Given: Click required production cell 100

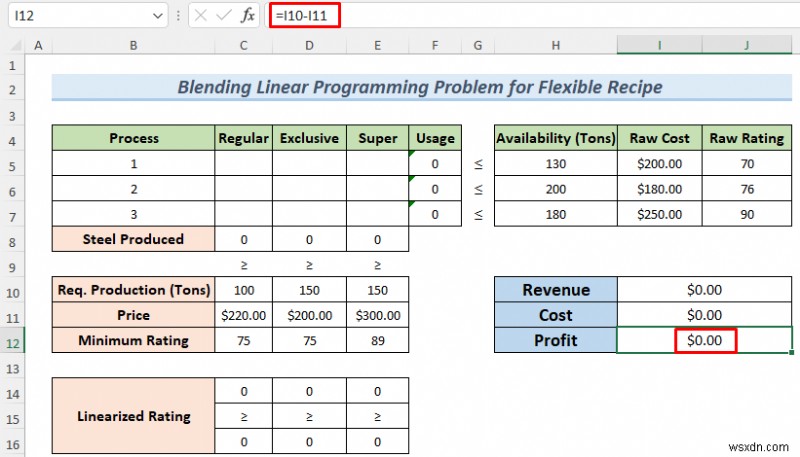Looking at the screenshot, I should click(x=243, y=290).
